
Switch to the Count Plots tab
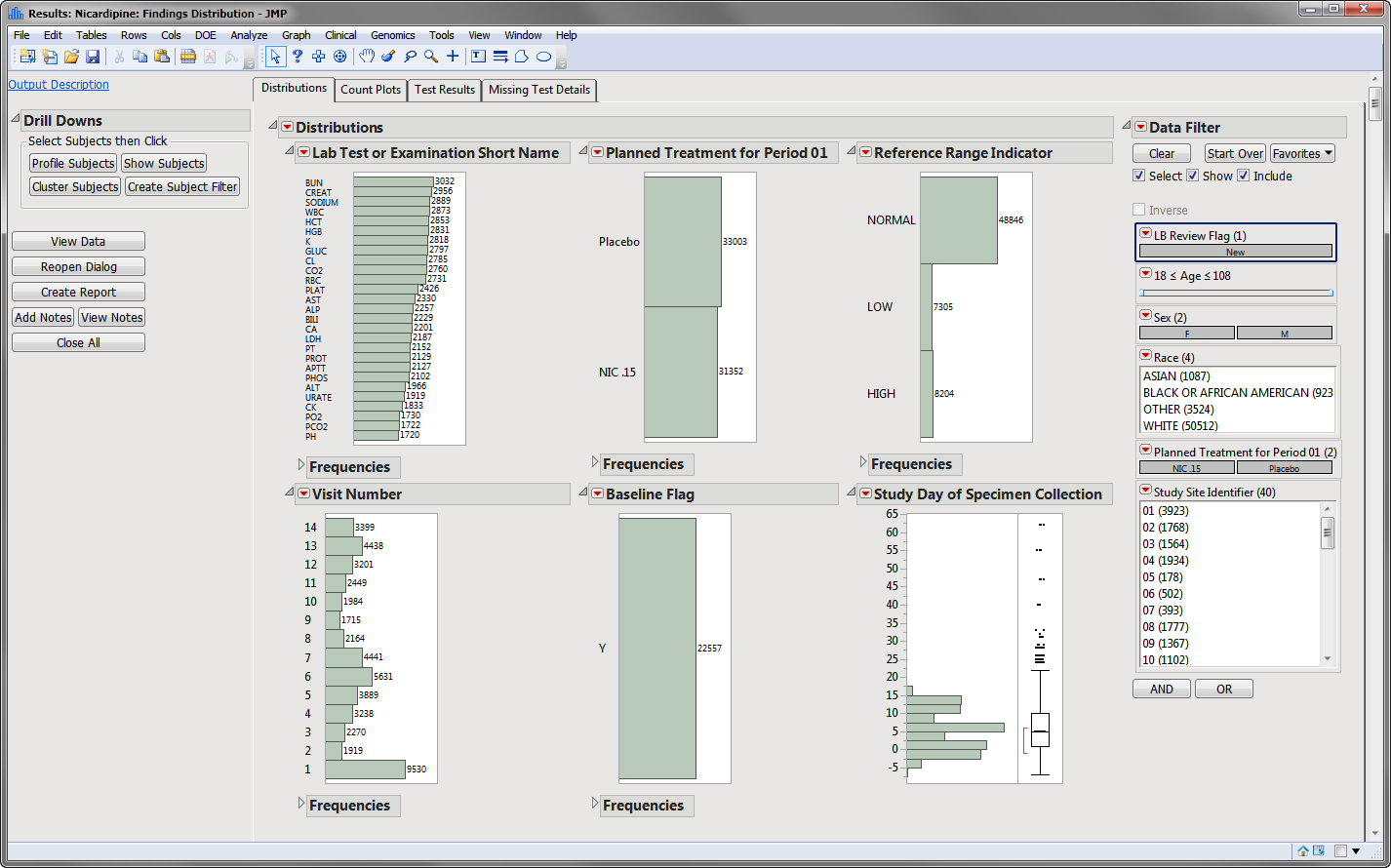370,90
